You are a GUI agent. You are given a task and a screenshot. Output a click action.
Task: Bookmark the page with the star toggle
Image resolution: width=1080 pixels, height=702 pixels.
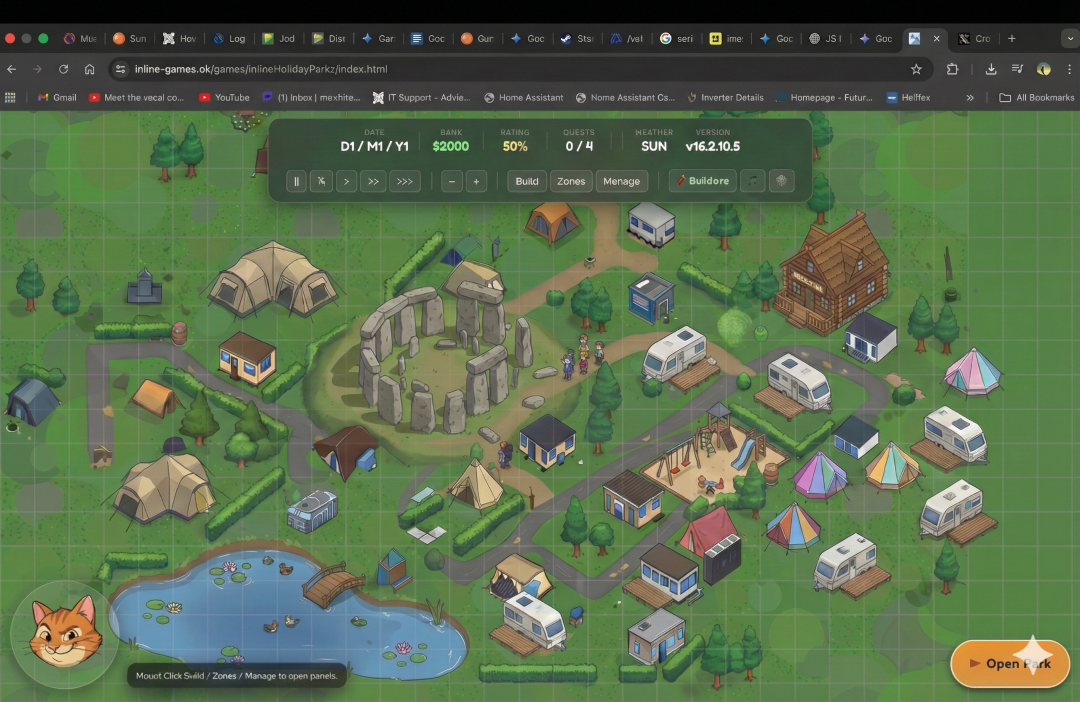pyautogui.click(x=916, y=69)
